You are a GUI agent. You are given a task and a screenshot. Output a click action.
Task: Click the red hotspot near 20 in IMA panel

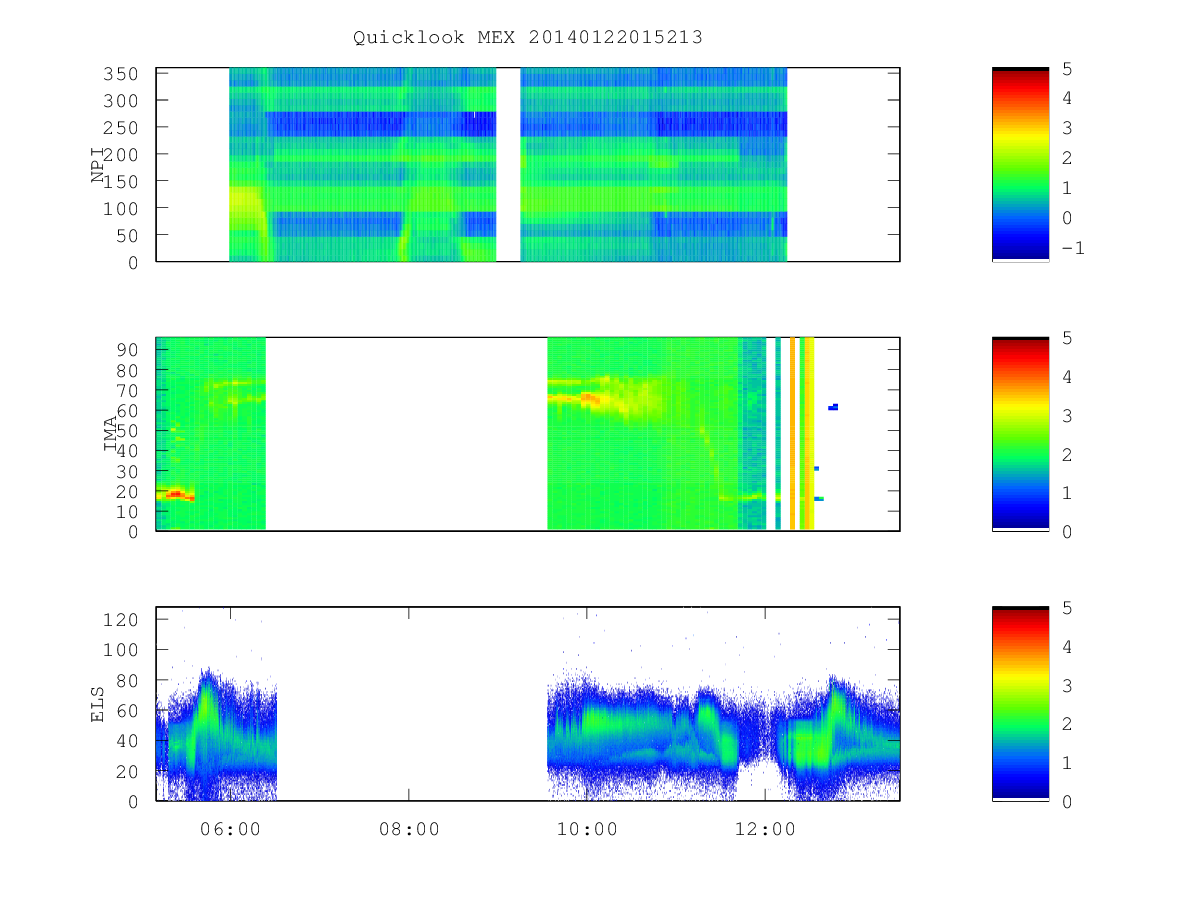tap(176, 494)
